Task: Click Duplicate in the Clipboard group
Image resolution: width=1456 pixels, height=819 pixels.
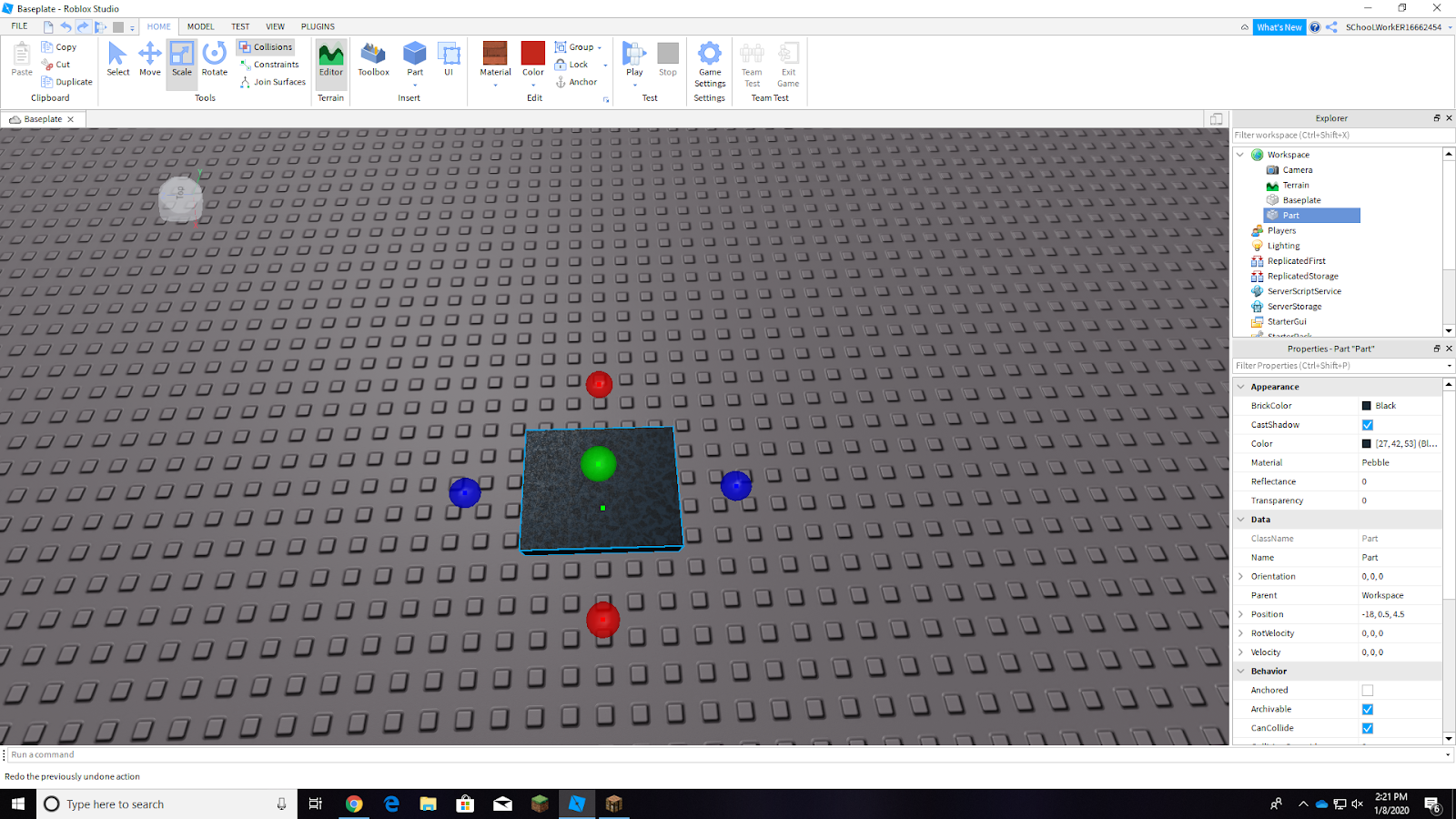Action: [x=66, y=82]
